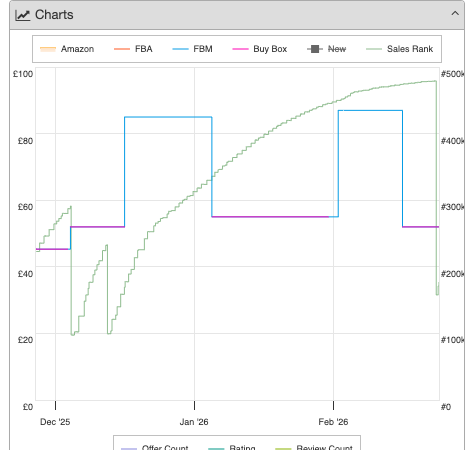Click the Charts line-graph icon
The image size is (474, 450).
click(x=23, y=15)
